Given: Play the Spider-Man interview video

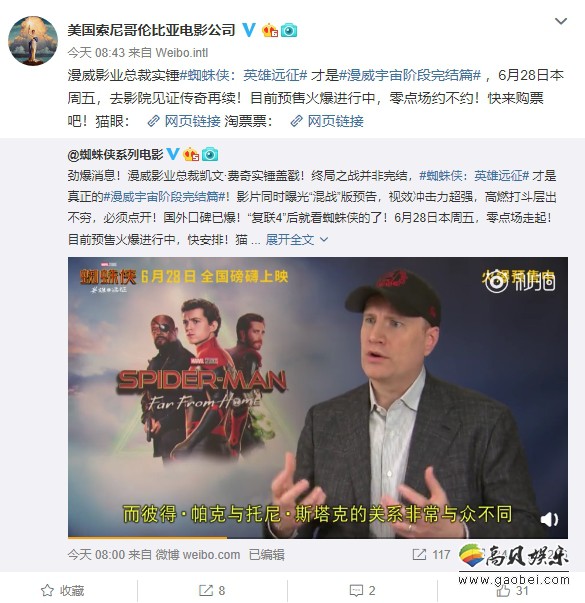Looking at the screenshot, I should 318,397.
